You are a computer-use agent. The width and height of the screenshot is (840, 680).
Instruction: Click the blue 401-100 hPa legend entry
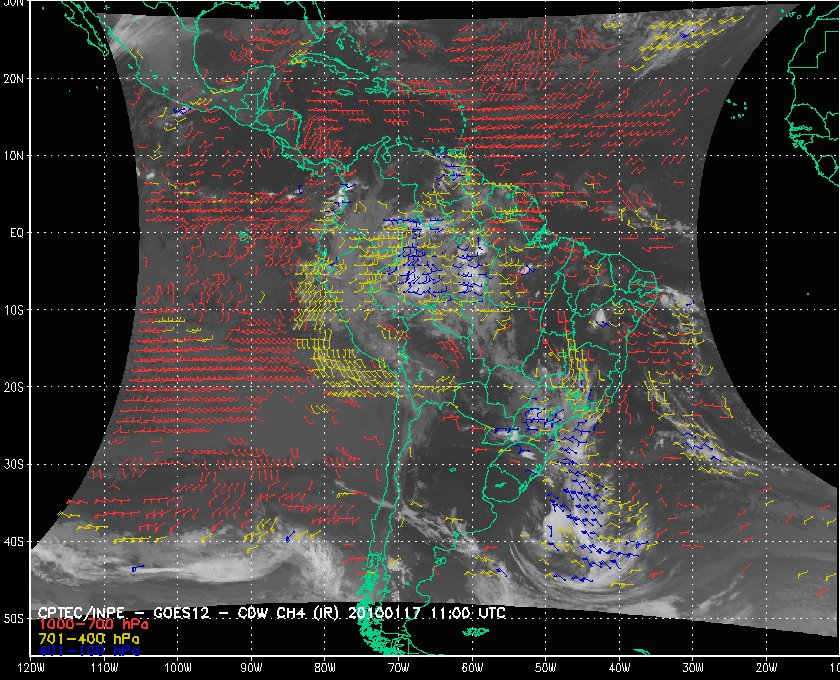click(x=89, y=651)
